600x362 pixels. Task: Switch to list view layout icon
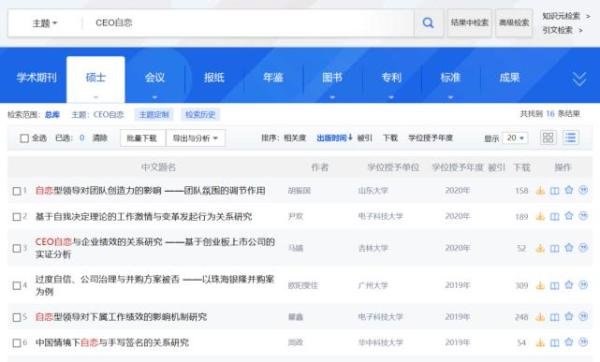coord(571,138)
